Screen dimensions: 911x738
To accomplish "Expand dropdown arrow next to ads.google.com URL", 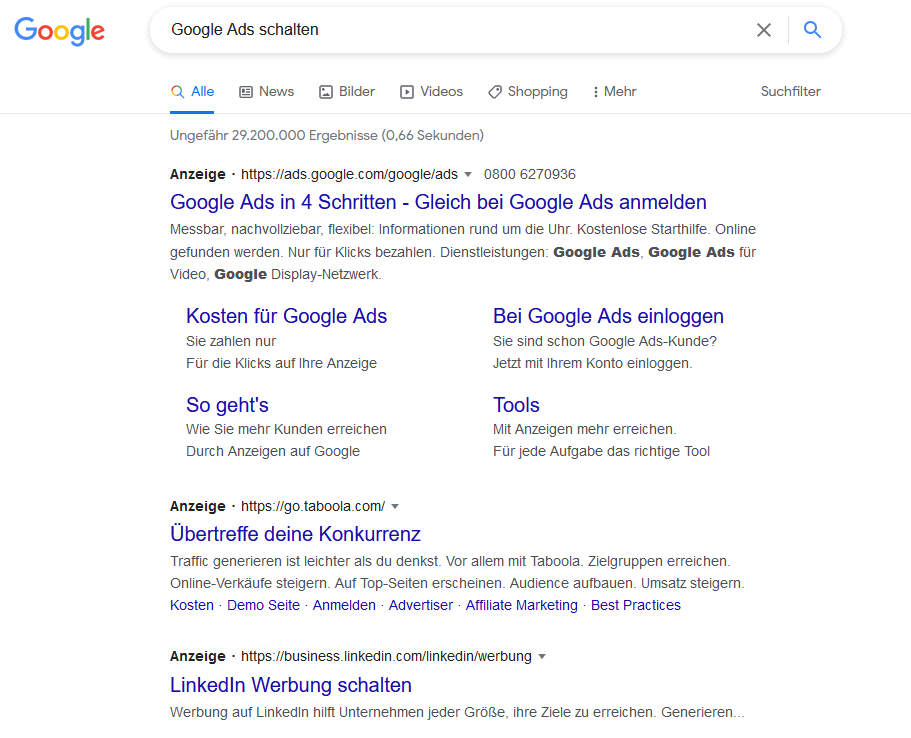I will tap(468, 174).
